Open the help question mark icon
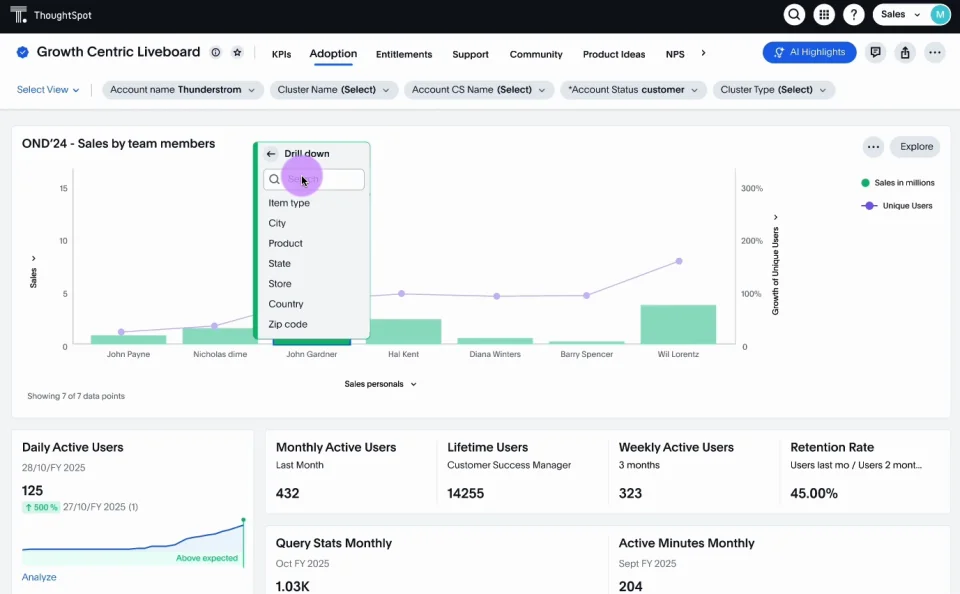960x594 pixels. pyautogui.click(x=853, y=15)
